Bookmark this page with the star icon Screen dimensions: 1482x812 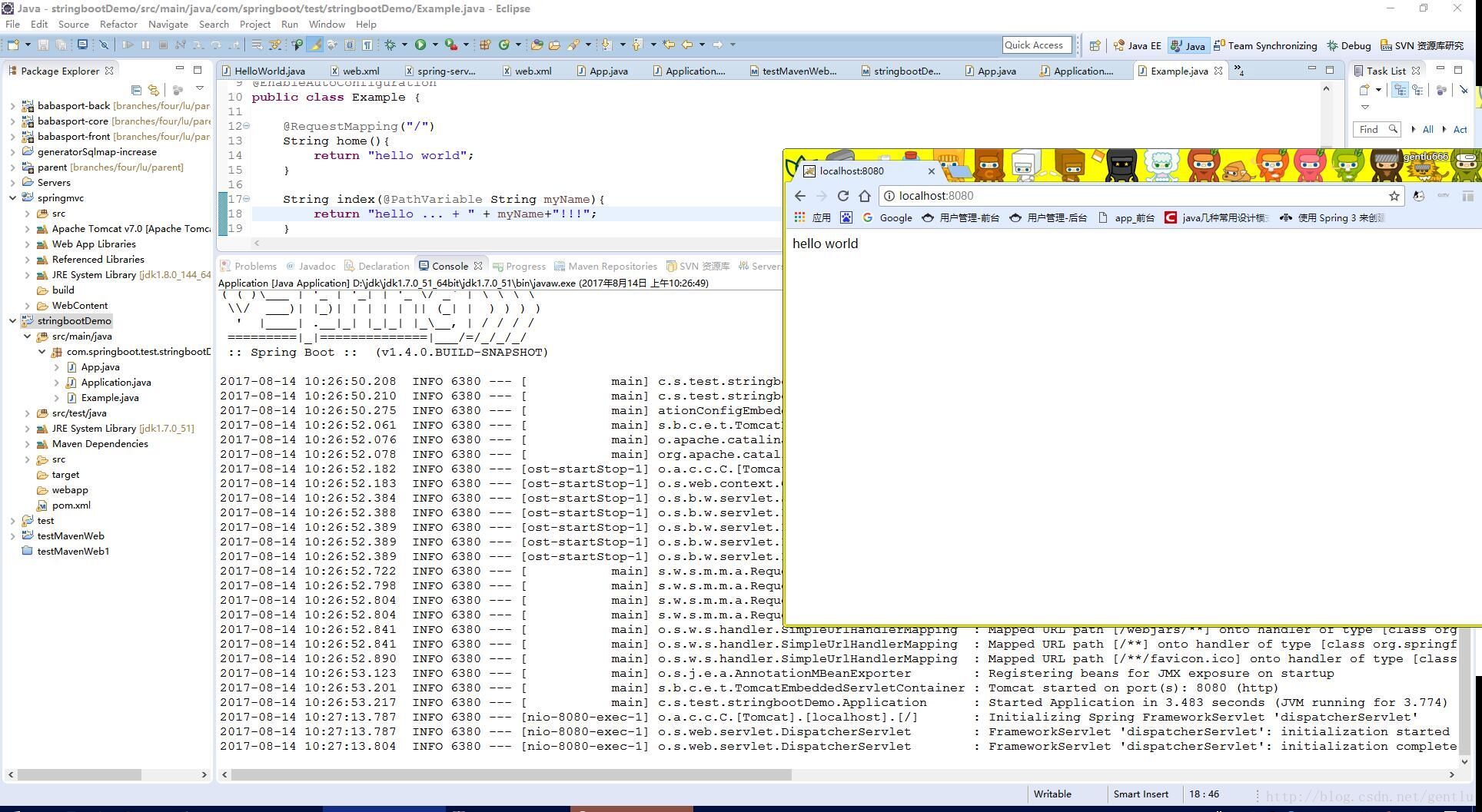[x=1394, y=196]
